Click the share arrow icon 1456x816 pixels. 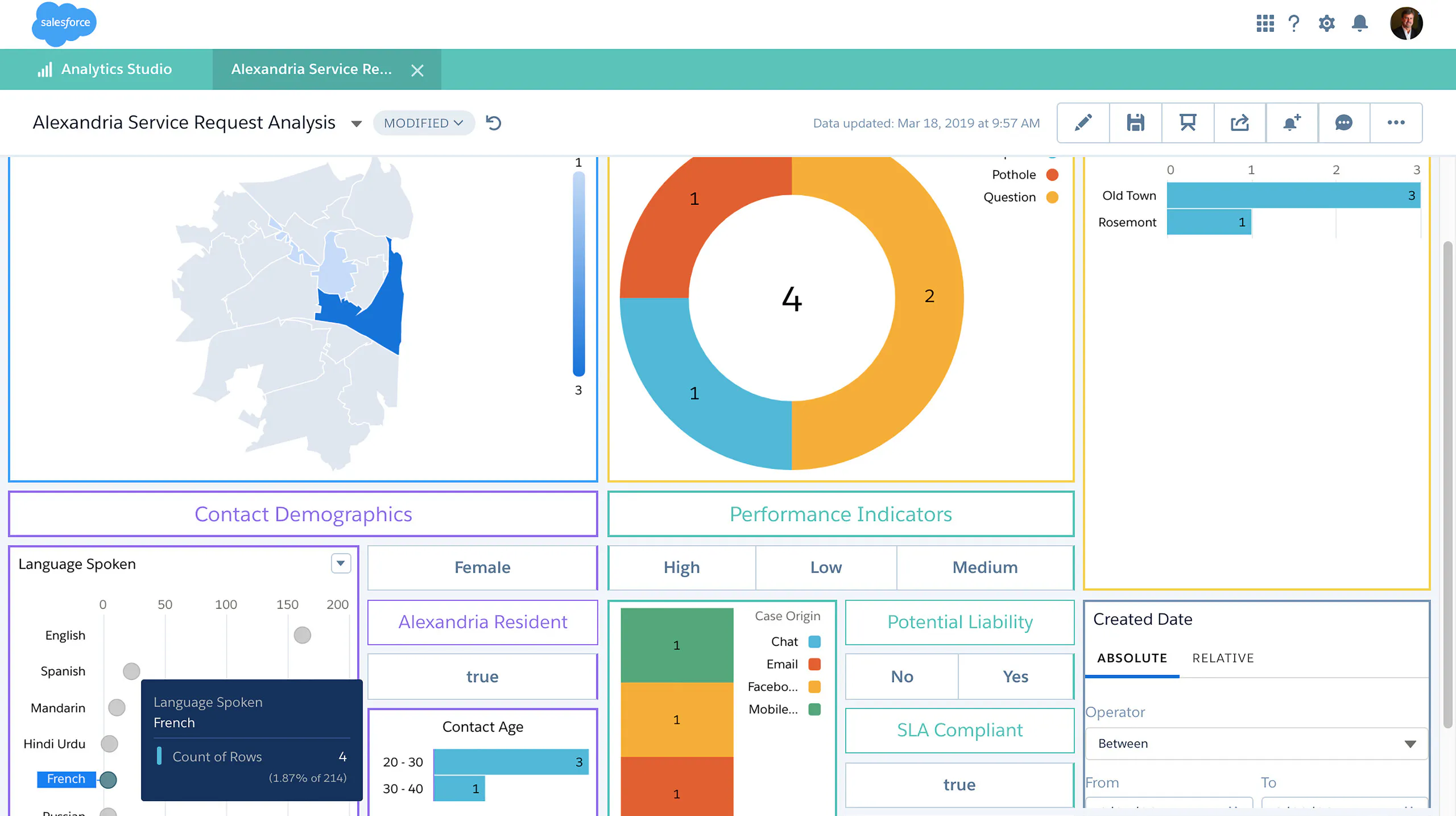[x=1240, y=122]
